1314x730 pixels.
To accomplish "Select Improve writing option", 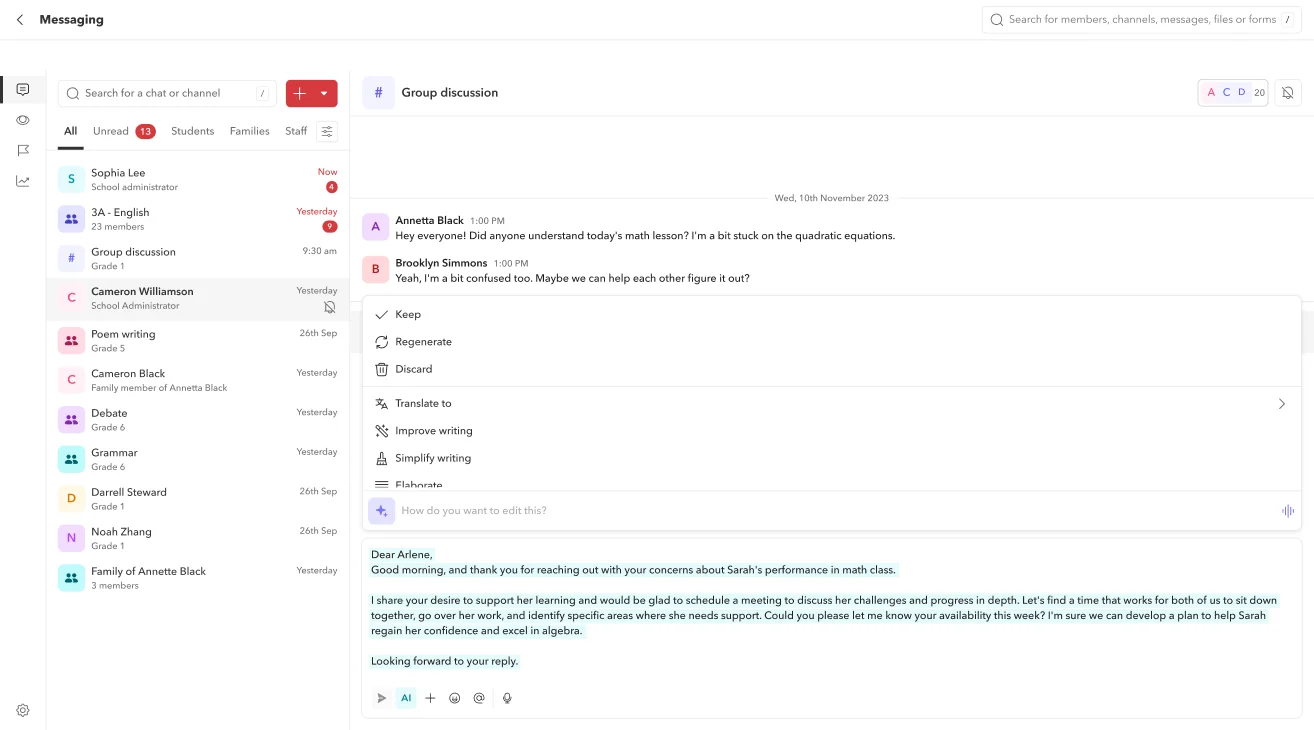I will [x=832, y=431].
